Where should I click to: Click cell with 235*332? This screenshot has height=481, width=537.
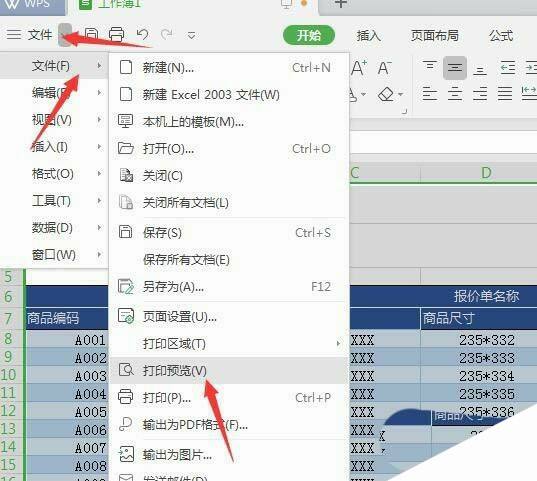tap(479, 340)
